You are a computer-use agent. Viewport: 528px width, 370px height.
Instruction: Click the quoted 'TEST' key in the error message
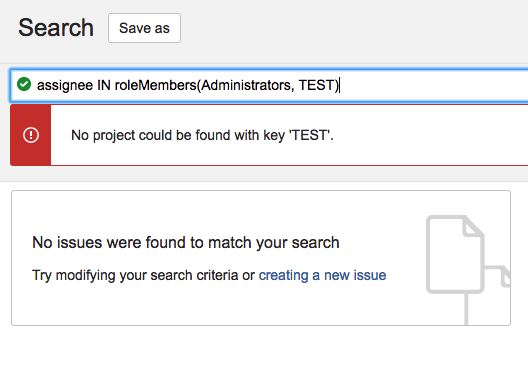tap(310, 135)
